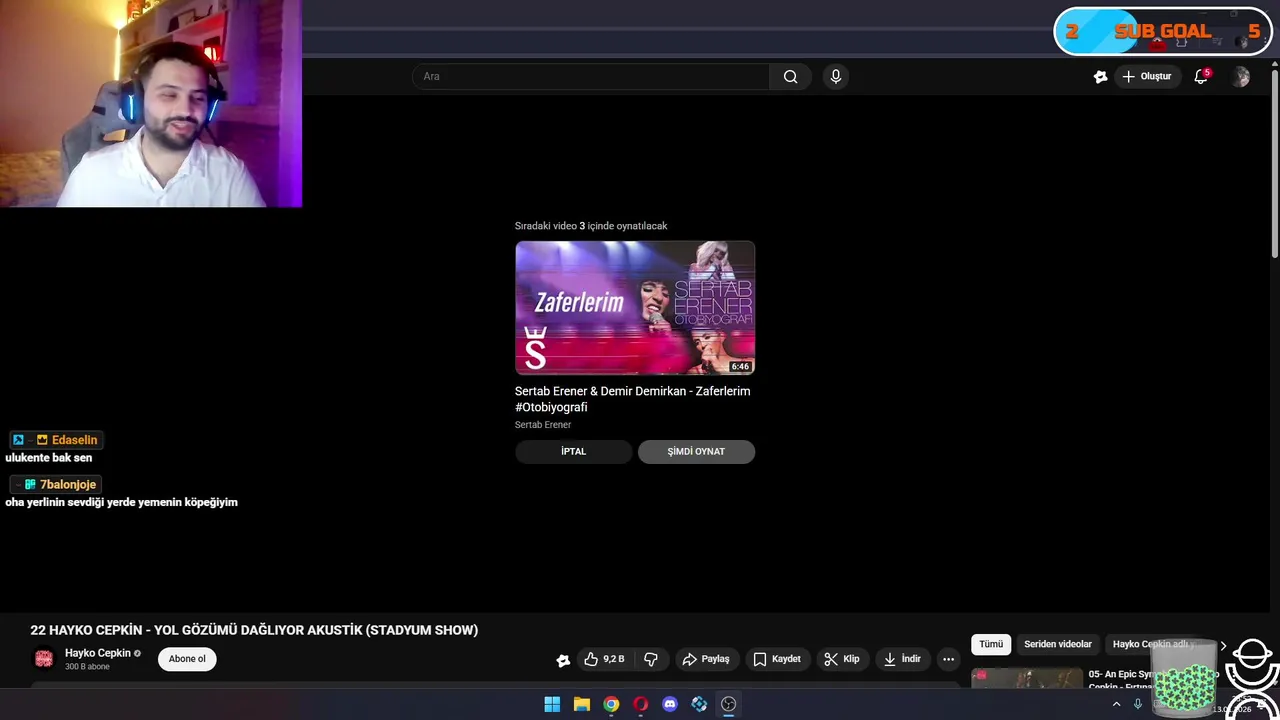
Task: Open more actions three-dot menu
Action: (948, 659)
